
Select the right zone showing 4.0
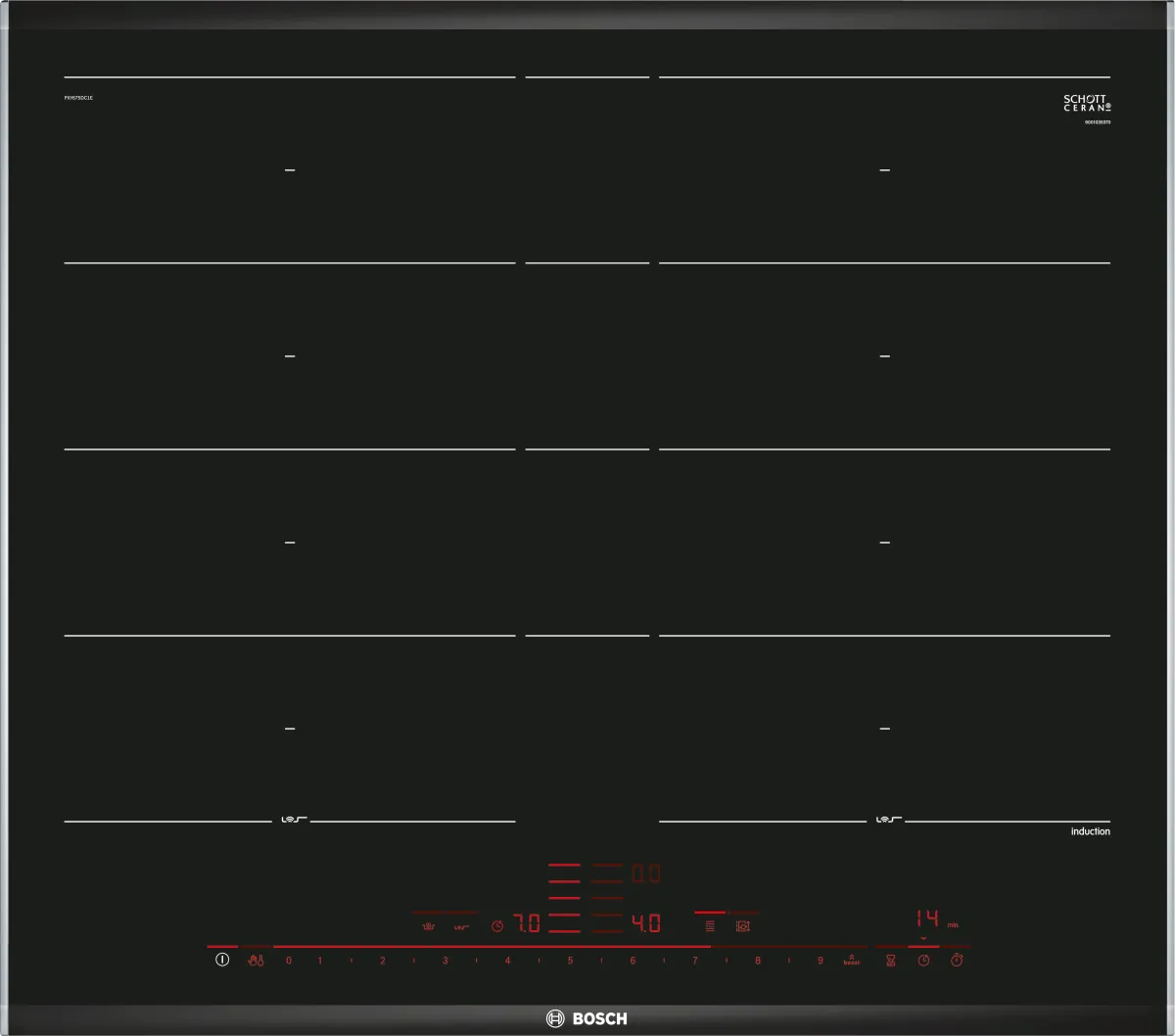pos(645,923)
